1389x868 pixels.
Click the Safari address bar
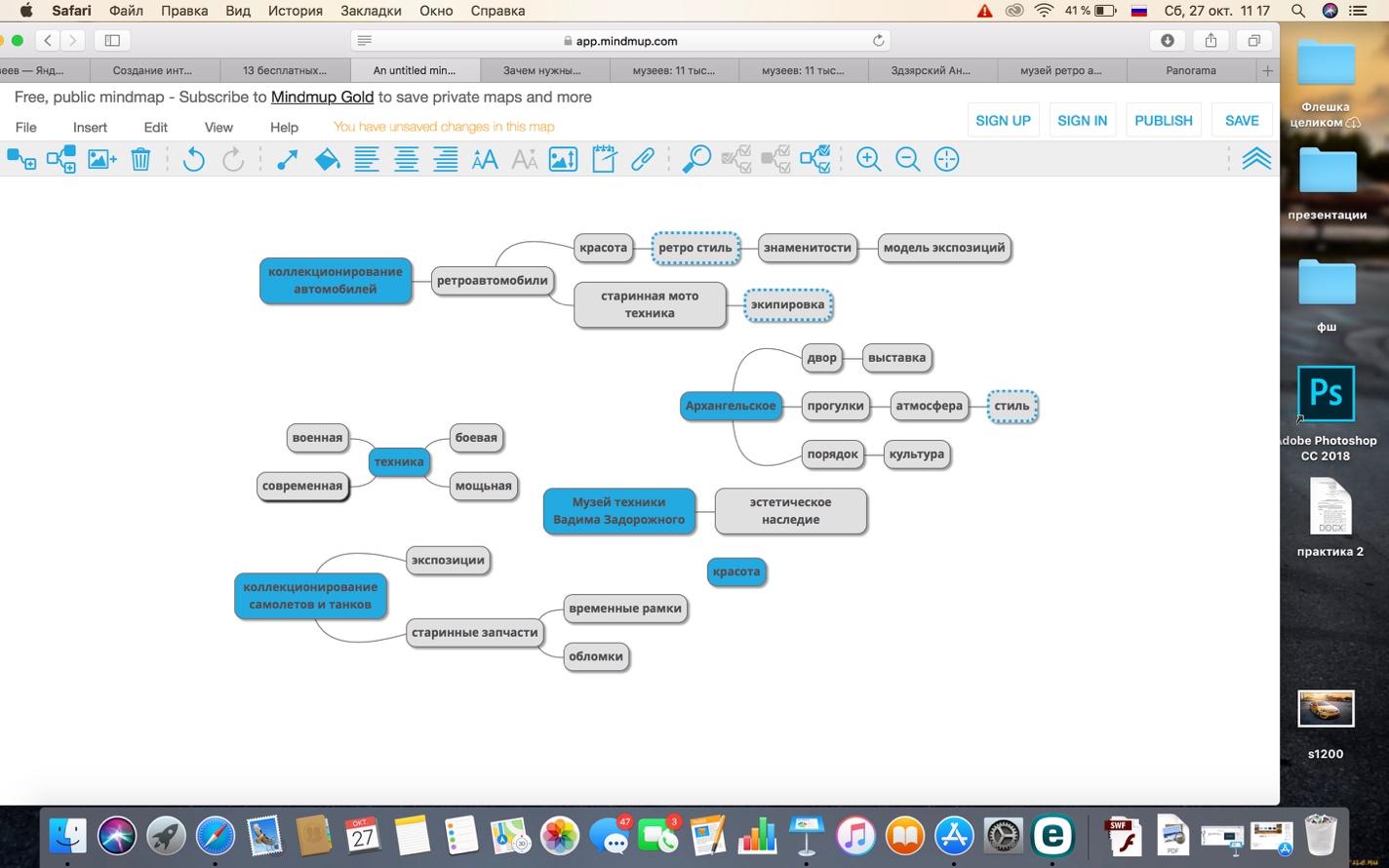tap(620, 41)
